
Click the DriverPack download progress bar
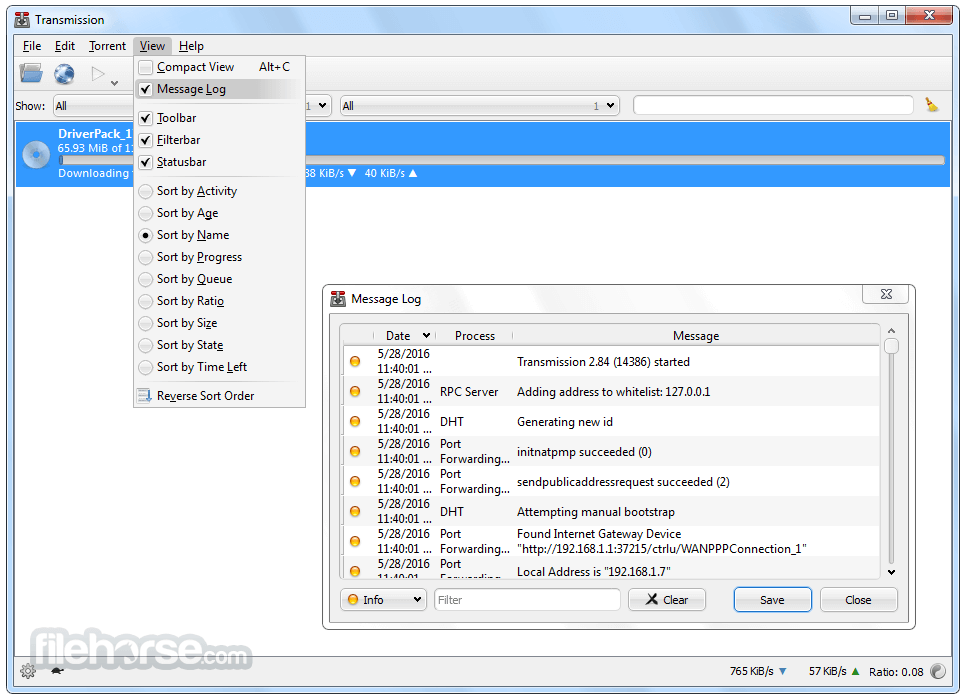[501, 160]
